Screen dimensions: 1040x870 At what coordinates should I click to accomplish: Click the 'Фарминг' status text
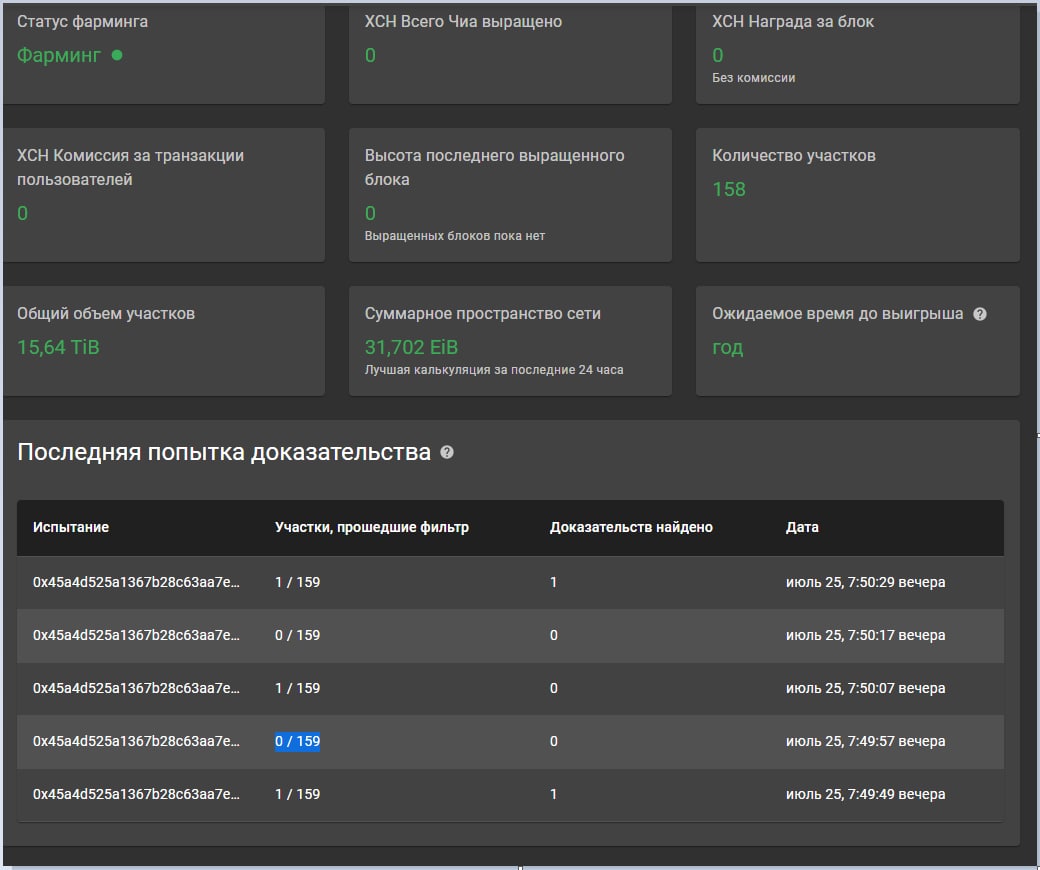(x=59, y=55)
